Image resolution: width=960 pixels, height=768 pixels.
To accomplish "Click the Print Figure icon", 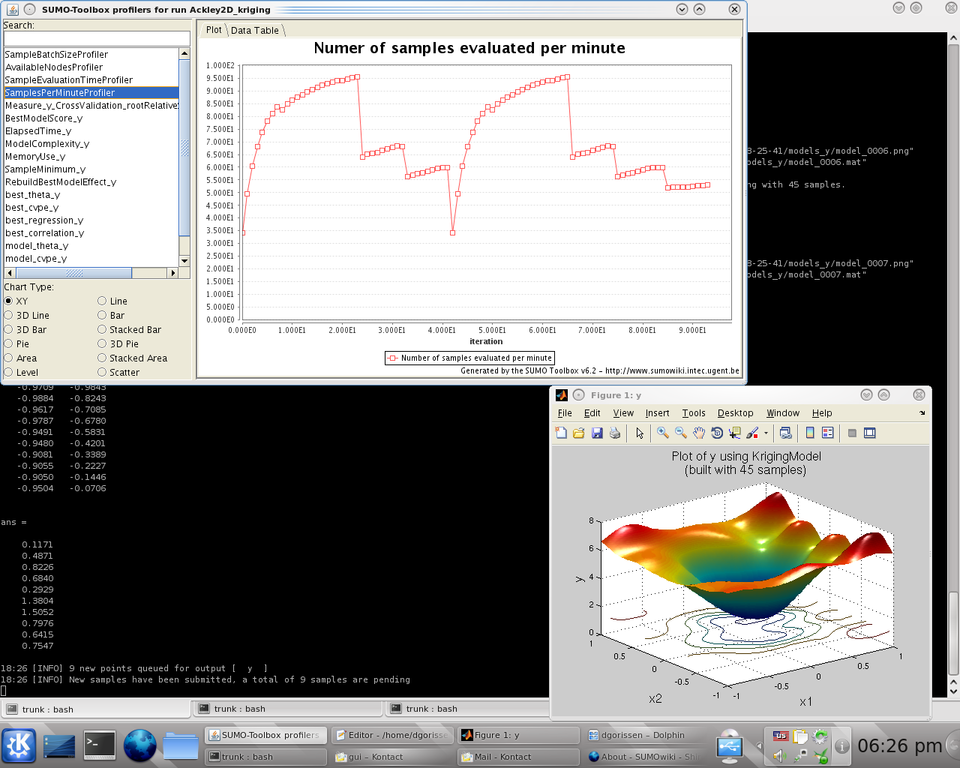I will click(x=615, y=433).
